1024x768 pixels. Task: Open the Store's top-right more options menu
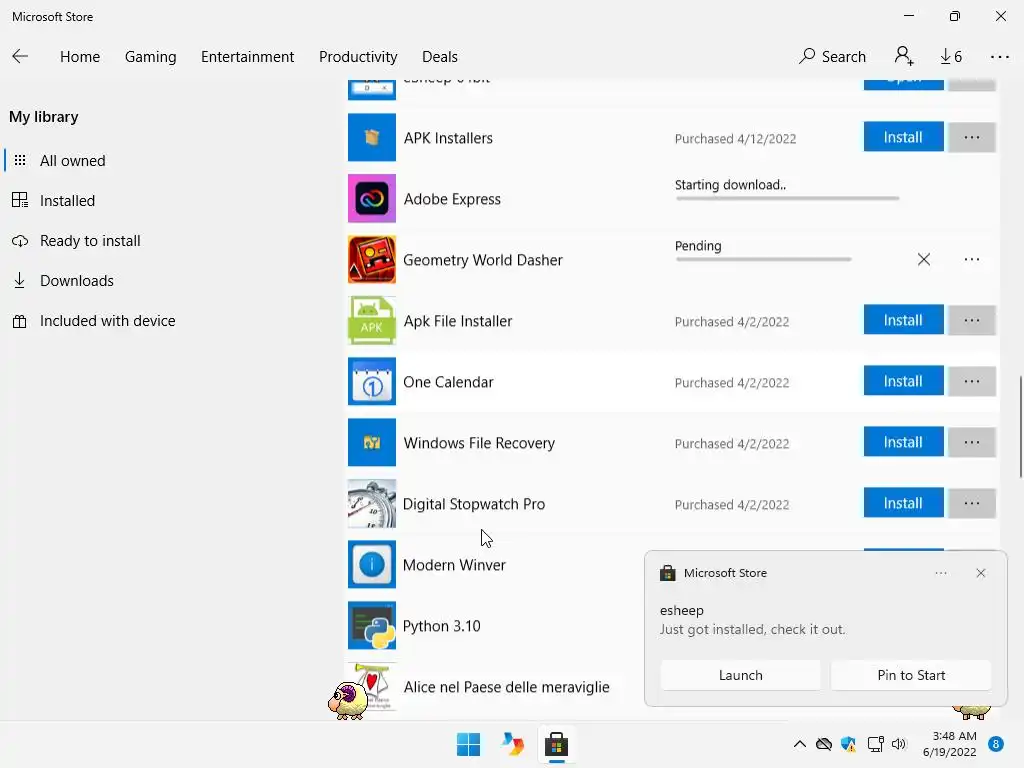coord(999,57)
